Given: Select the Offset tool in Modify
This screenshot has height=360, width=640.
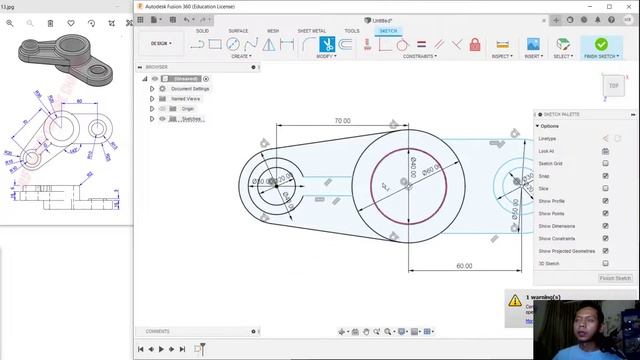Looking at the screenshot, I should point(345,44).
